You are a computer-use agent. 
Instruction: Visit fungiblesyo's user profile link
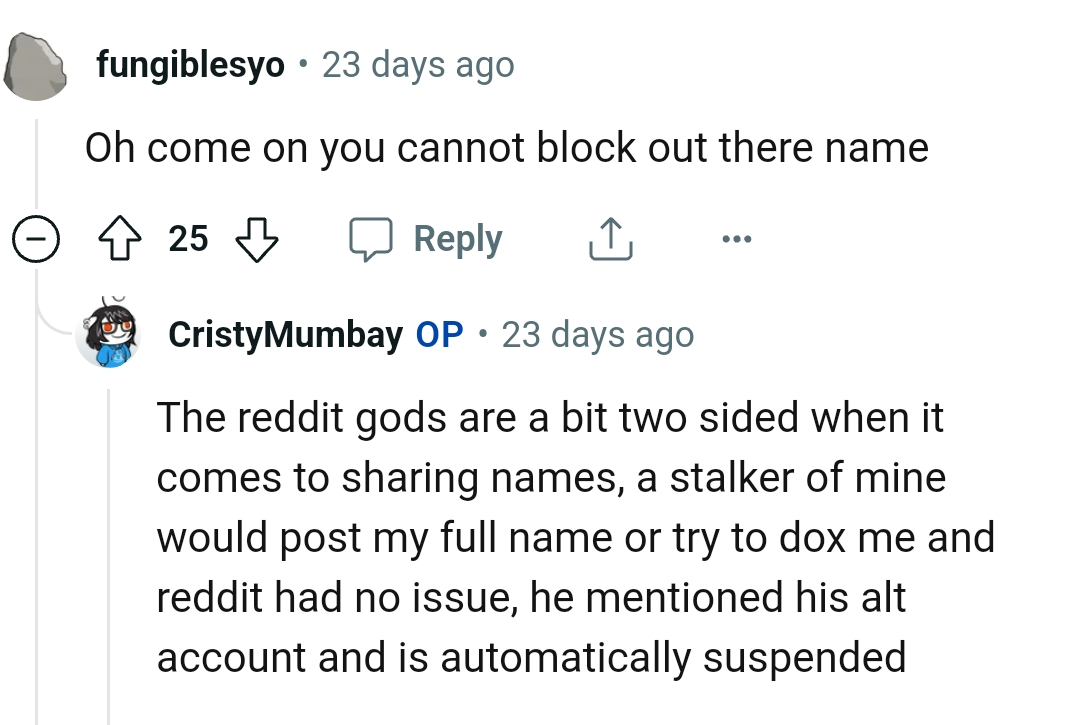pyautogui.click(x=190, y=66)
